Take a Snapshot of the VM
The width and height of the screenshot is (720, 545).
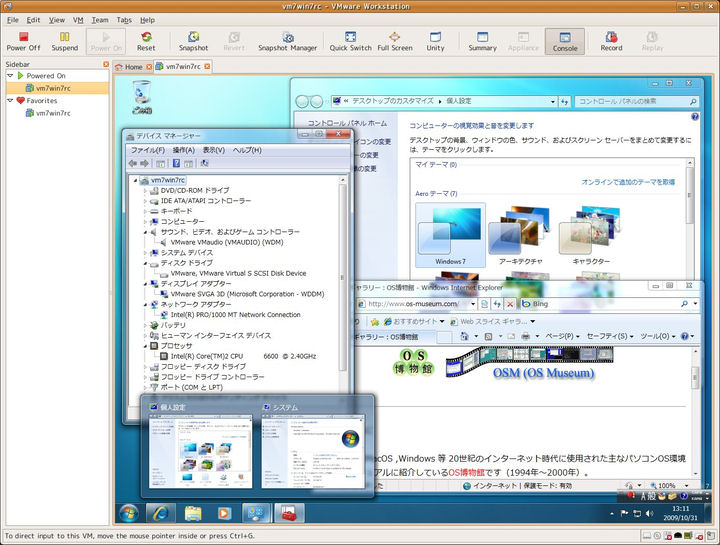tap(193, 41)
